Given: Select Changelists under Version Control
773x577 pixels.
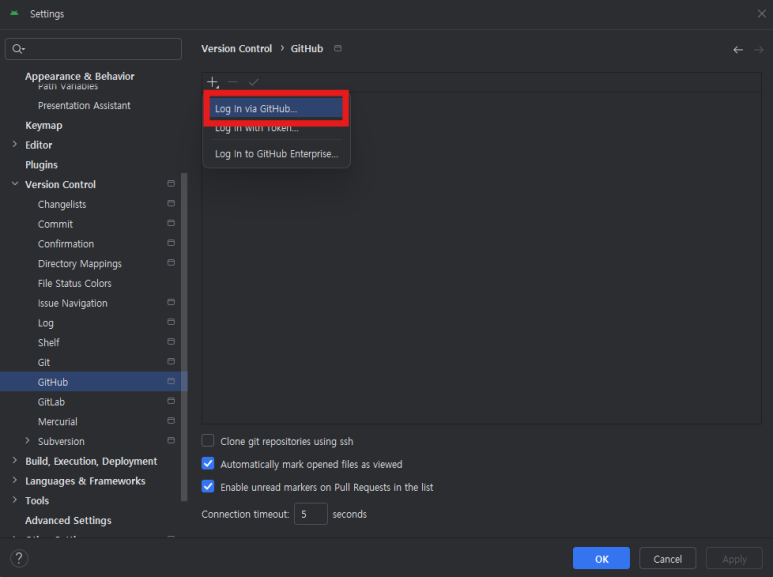Looking at the screenshot, I should point(62,204).
